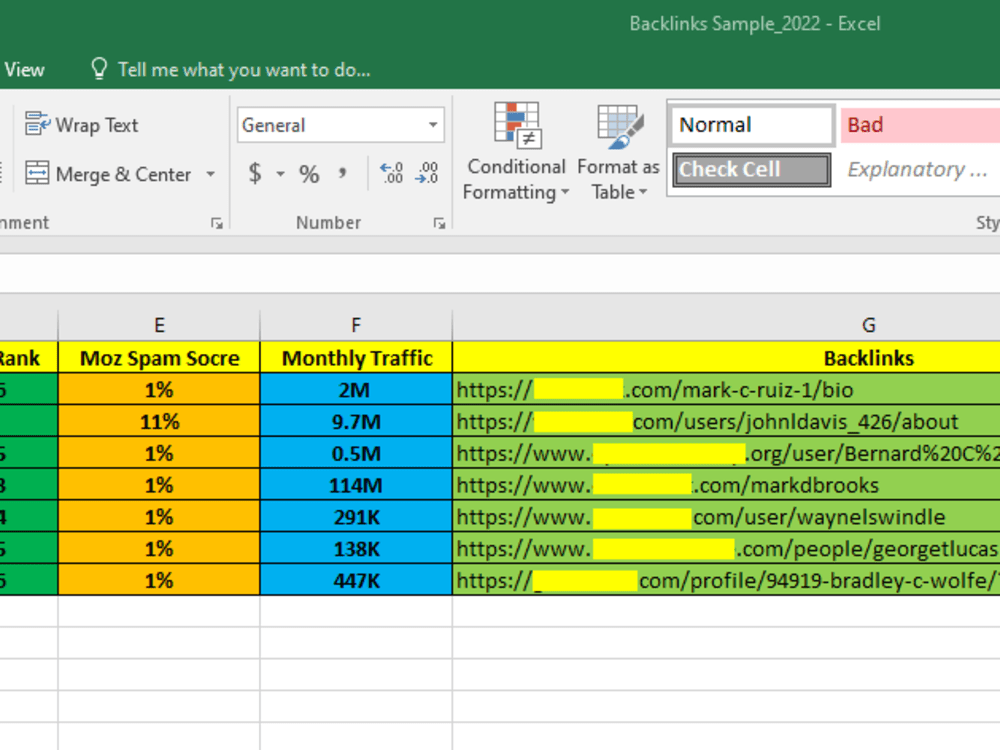Select the 0.5M monthly traffic cell
Image resolution: width=1000 pixels, height=750 pixels.
coord(357,453)
